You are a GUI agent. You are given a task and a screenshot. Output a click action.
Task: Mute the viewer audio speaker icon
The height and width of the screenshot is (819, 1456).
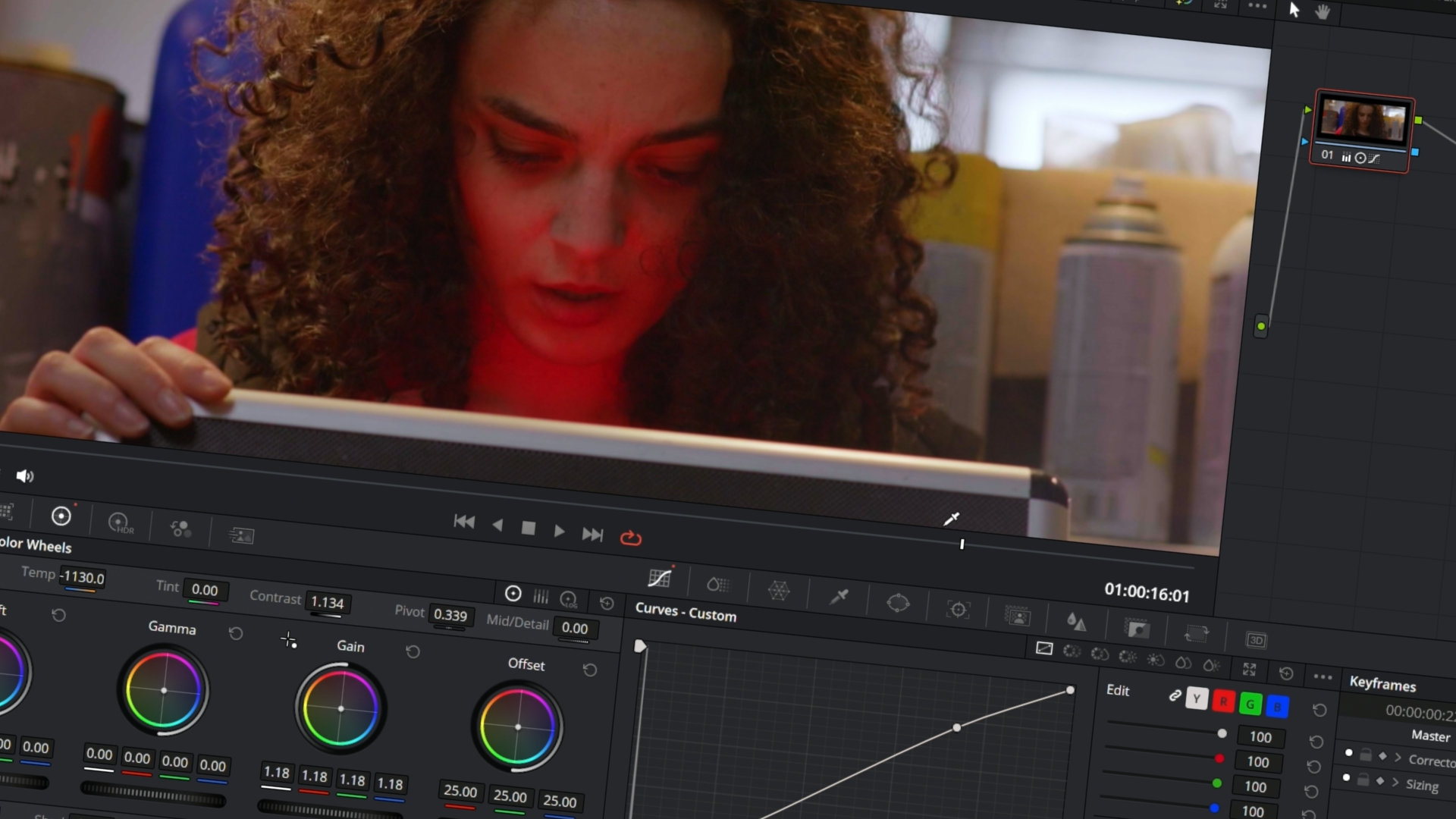(x=24, y=476)
